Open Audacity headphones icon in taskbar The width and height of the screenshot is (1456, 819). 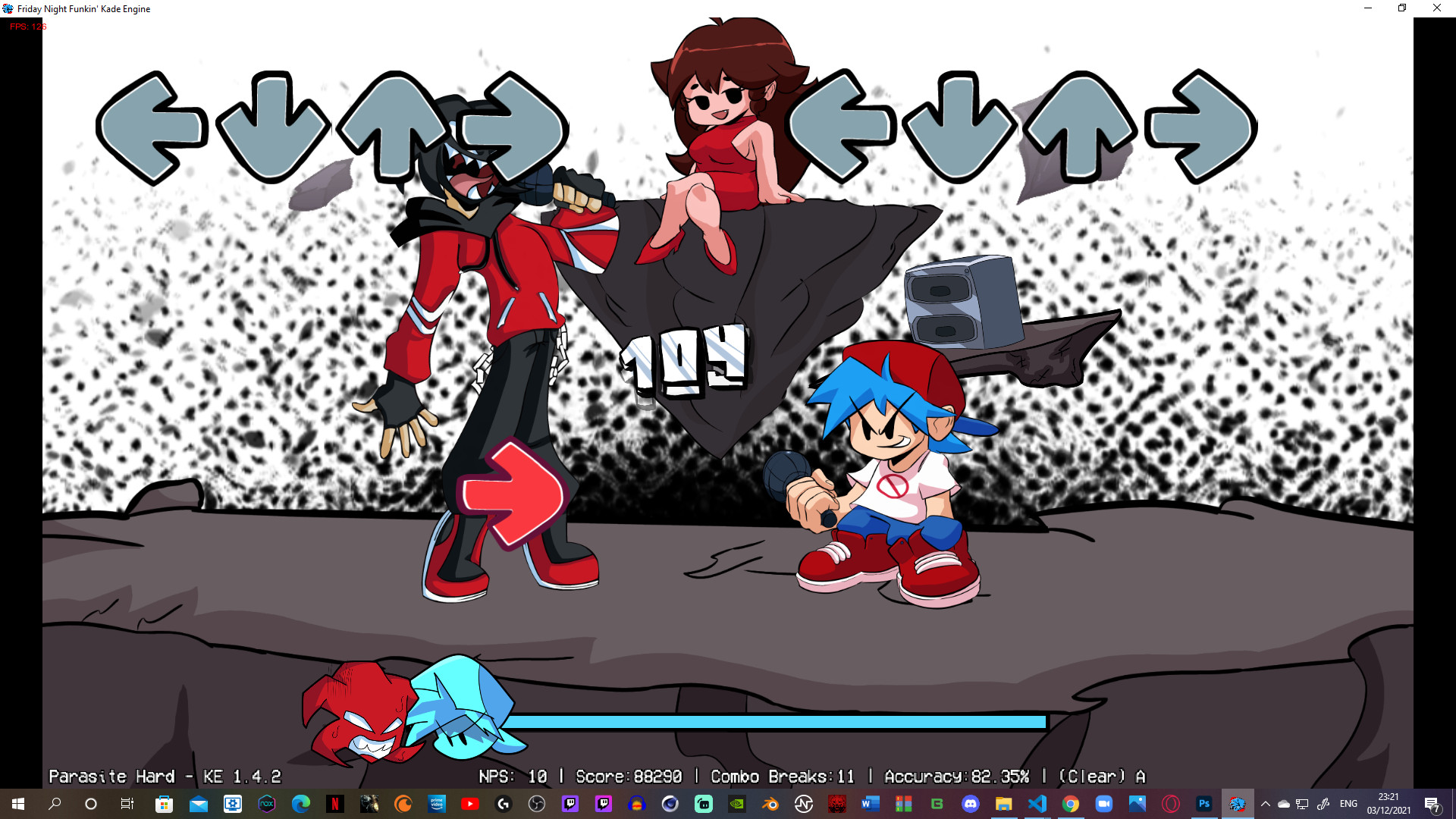click(x=637, y=804)
